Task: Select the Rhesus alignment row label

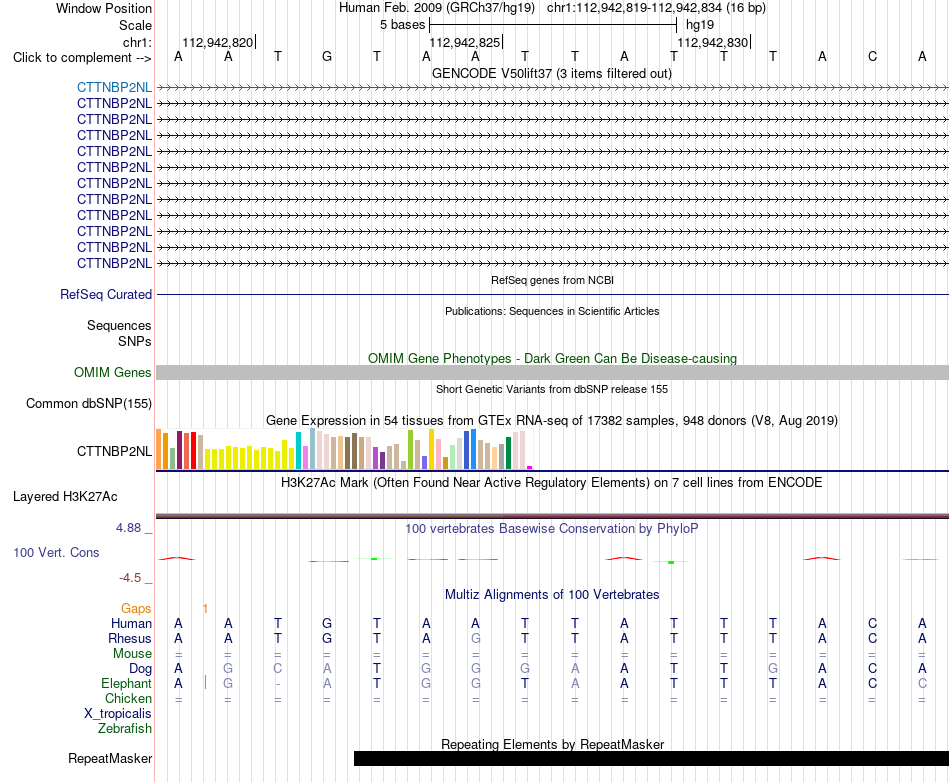Action: click(x=130, y=638)
